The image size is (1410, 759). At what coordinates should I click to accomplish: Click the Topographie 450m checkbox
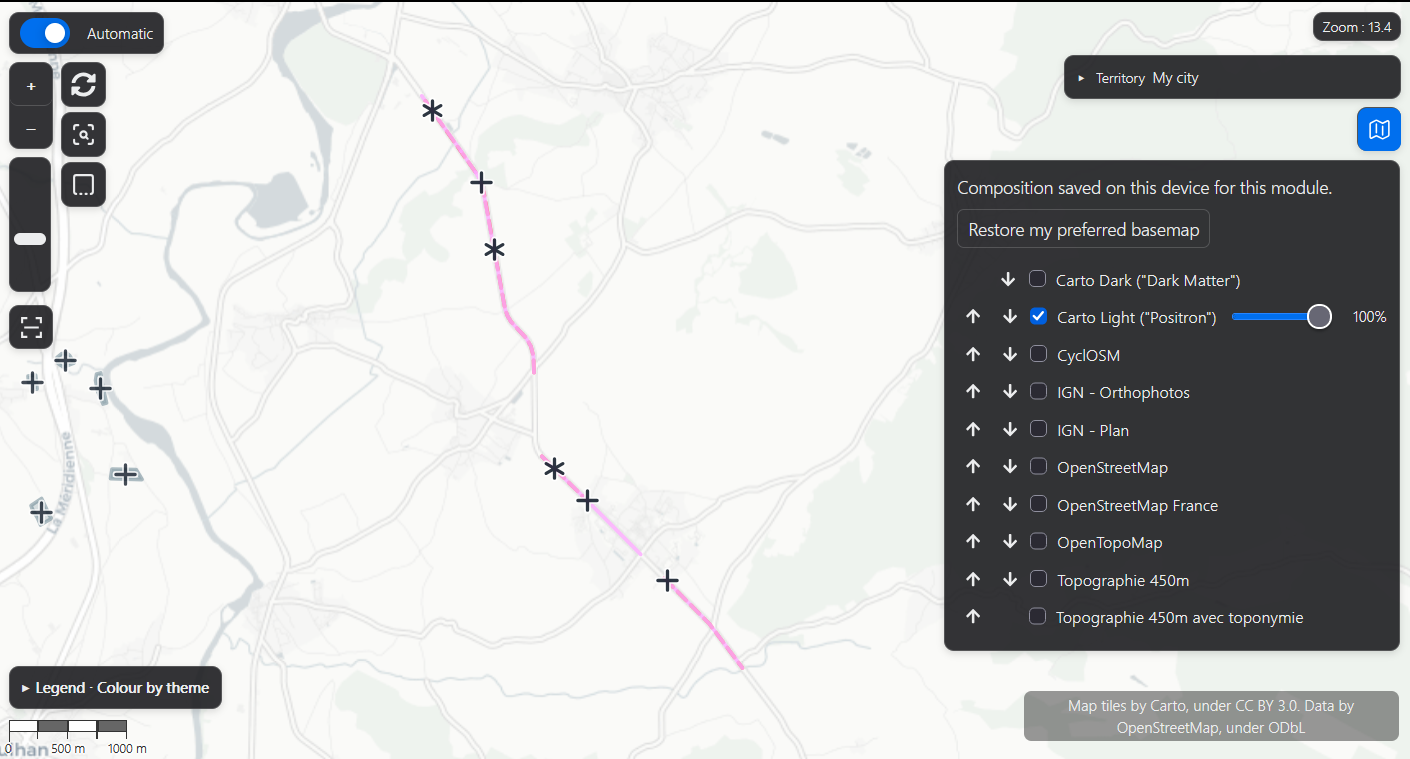tap(1038, 579)
